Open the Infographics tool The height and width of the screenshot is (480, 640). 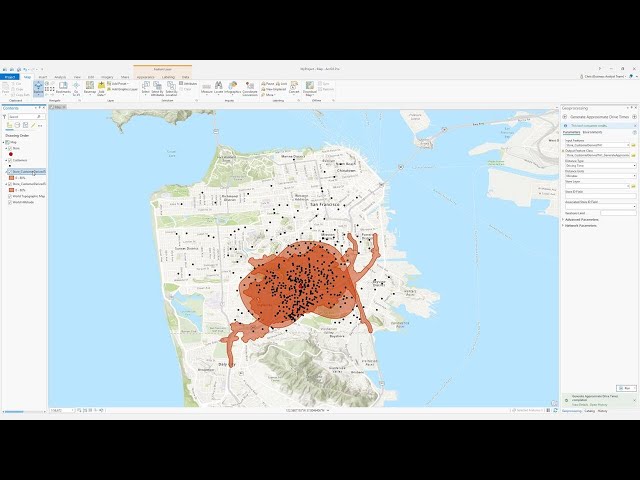233,88
